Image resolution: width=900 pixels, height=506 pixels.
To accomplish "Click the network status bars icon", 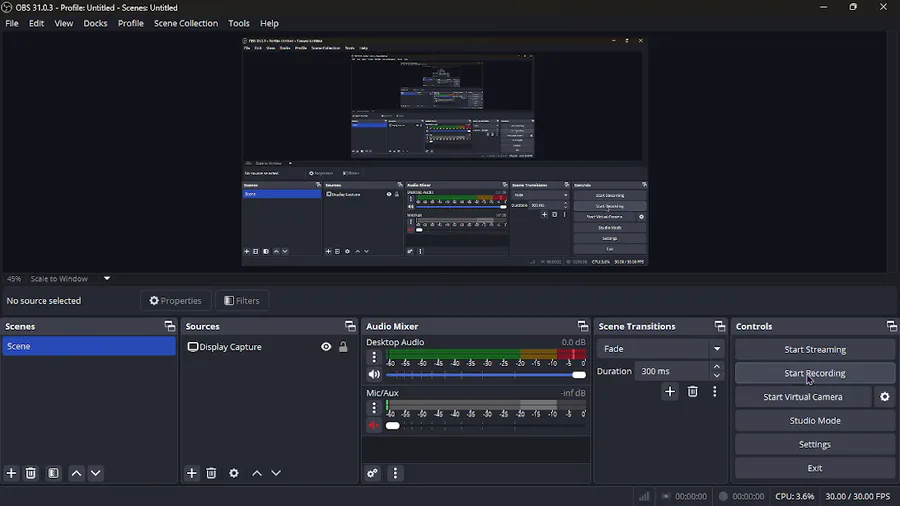I will [644, 496].
